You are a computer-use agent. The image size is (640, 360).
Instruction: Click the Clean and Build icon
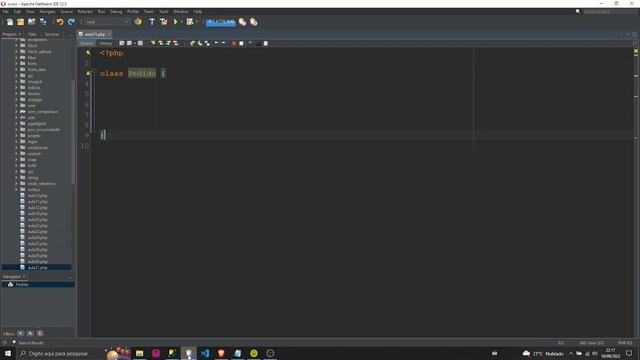pyautogui.click(x=164, y=22)
